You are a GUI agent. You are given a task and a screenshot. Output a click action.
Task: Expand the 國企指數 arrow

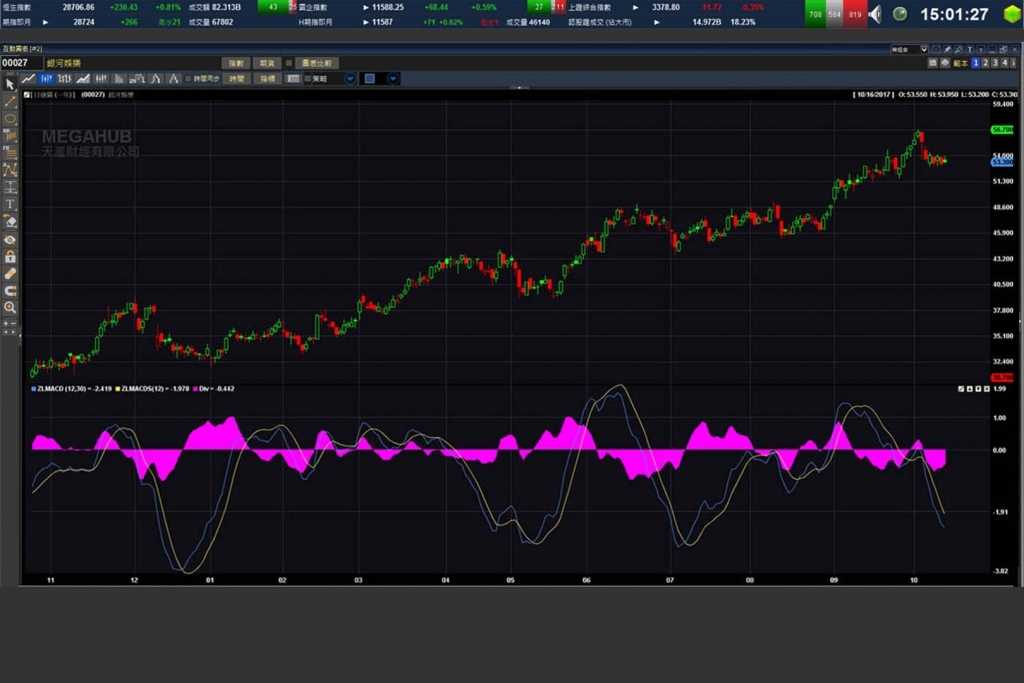pos(366,7)
